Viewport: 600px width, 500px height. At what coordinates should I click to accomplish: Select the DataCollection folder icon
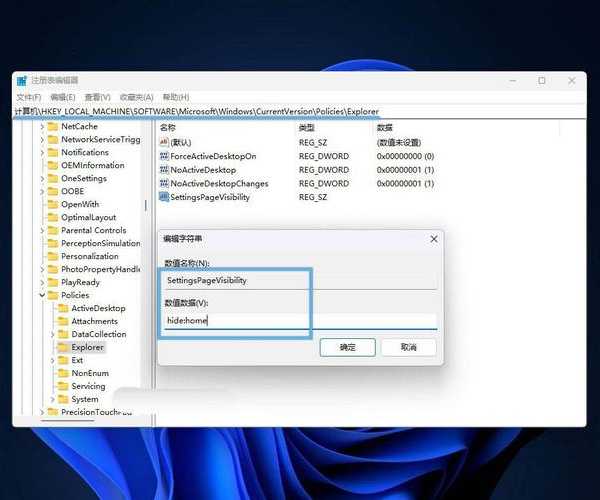click(63, 334)
